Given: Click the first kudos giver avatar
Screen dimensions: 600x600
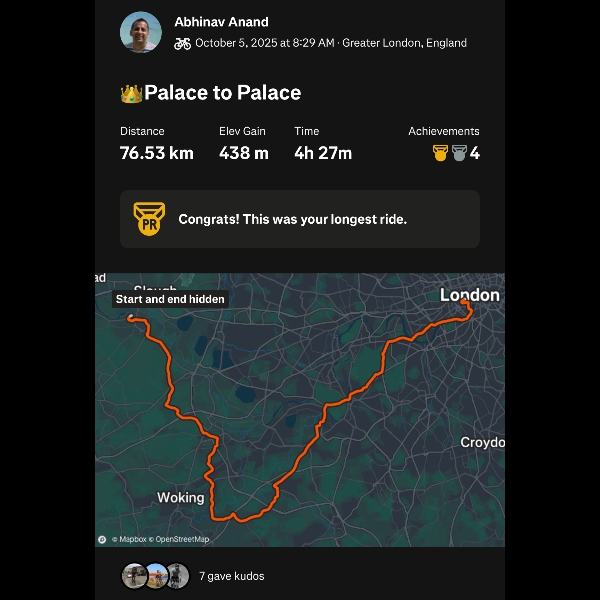Looking at the screenshot, I should (x=134, y=576).
